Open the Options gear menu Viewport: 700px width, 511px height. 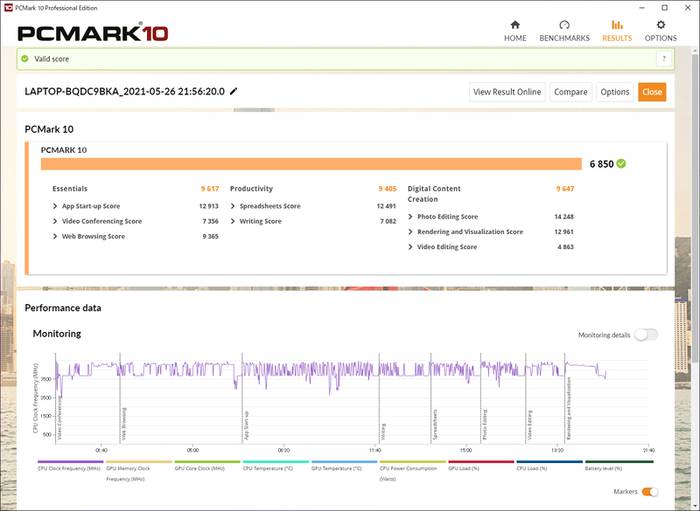click(x=660, y=31)
